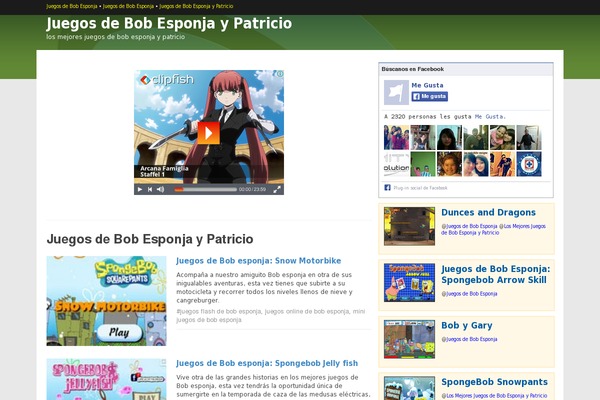600x400 pixels.
Task: Click 'Juegos de Bob Esponja' tag under Bob y Gary
Action: pos(471,339)
